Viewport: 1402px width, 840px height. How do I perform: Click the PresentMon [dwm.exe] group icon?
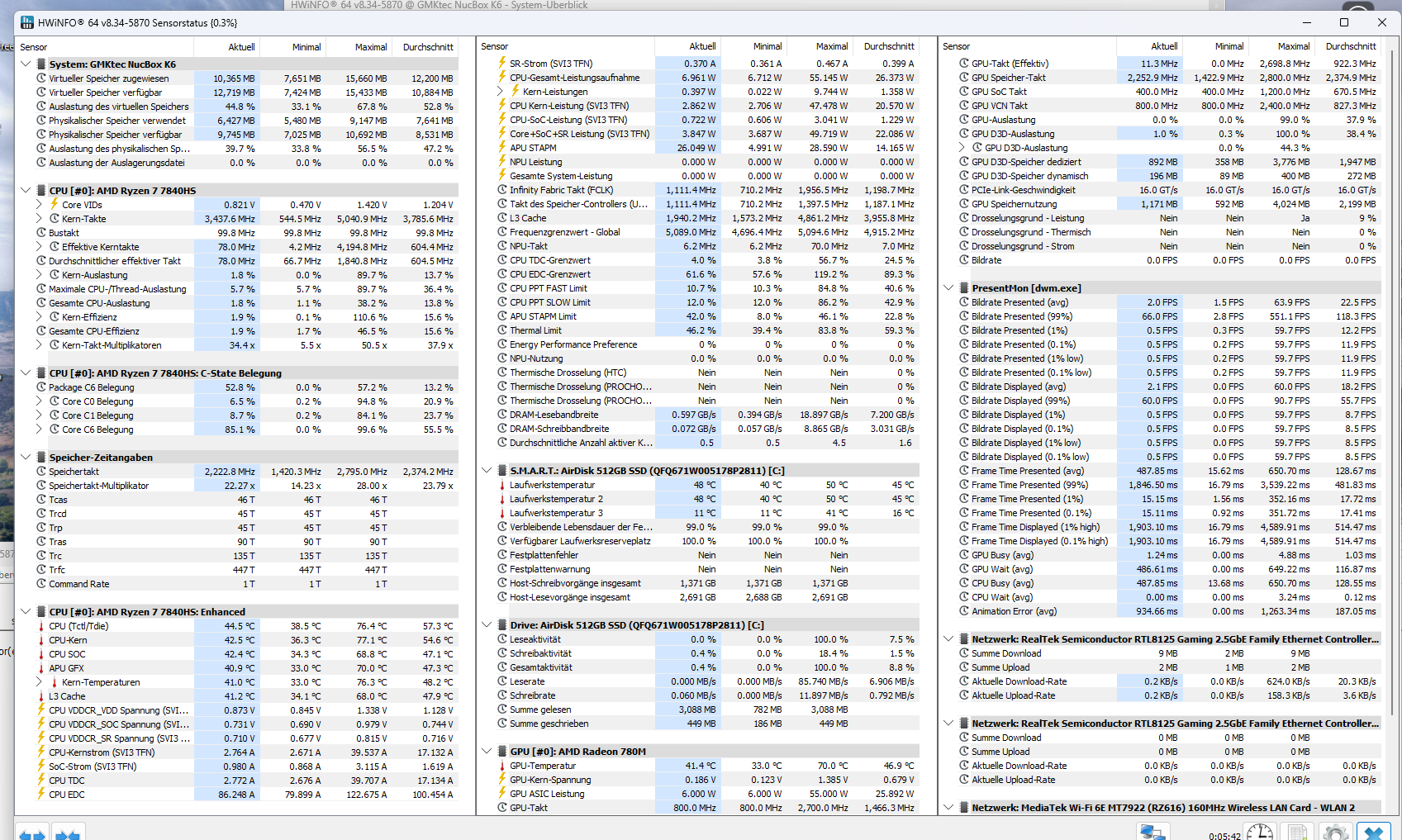coord(964,287)
